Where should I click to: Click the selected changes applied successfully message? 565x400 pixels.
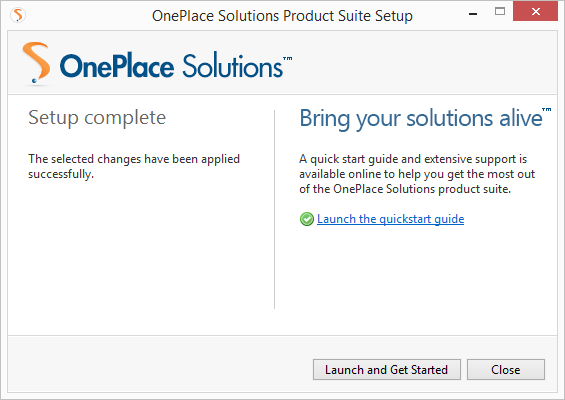click(134, 166)
